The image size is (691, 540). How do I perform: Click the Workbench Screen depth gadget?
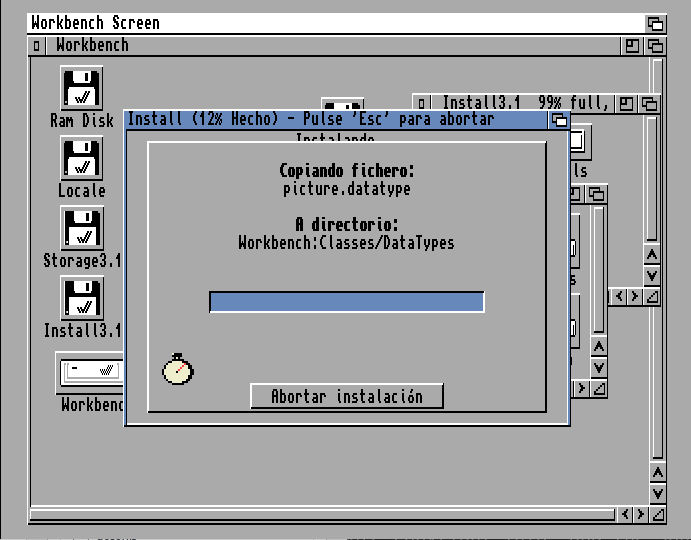tap(655, 23)
